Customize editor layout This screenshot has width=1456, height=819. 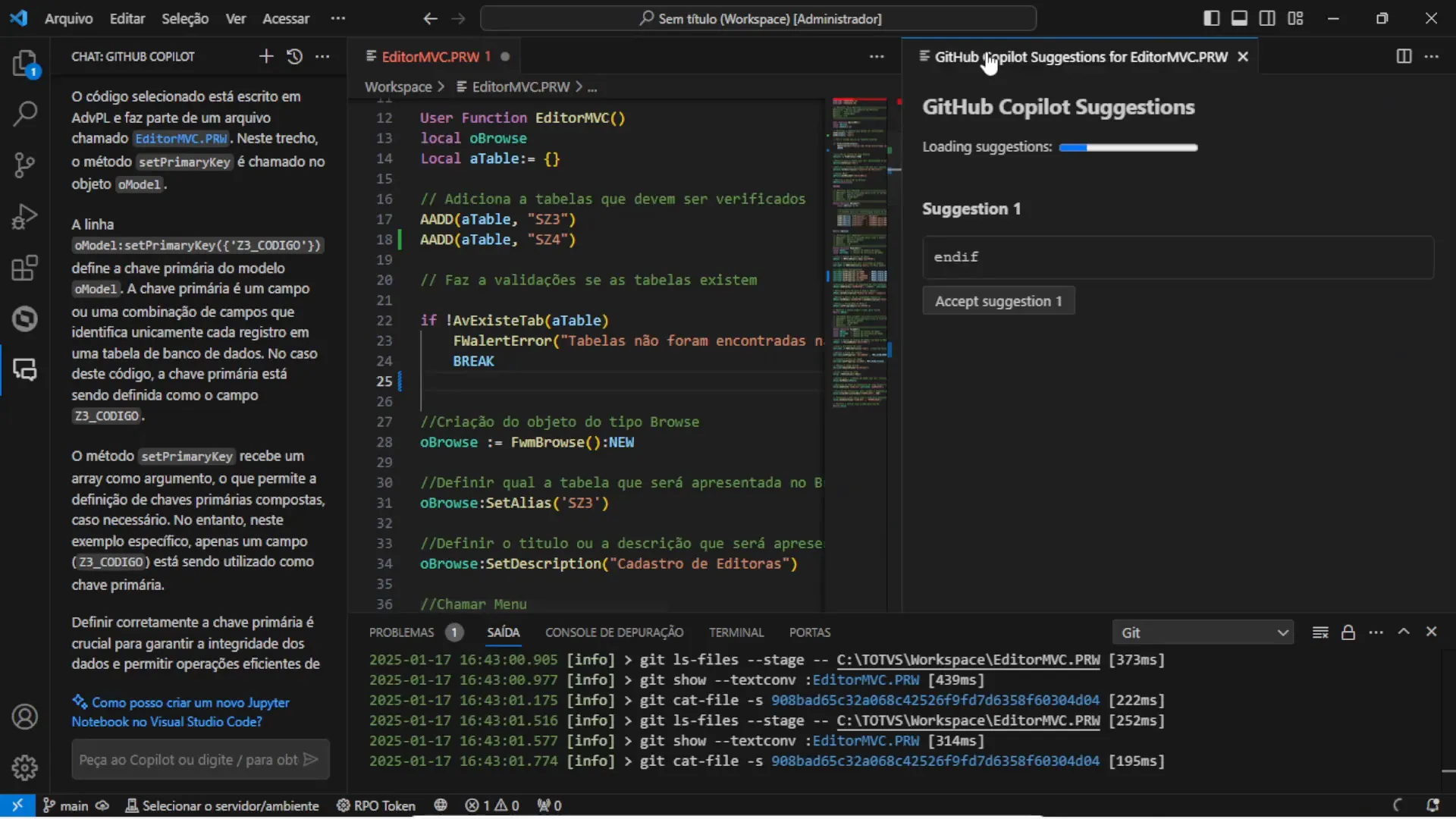tap(1295, 18)
